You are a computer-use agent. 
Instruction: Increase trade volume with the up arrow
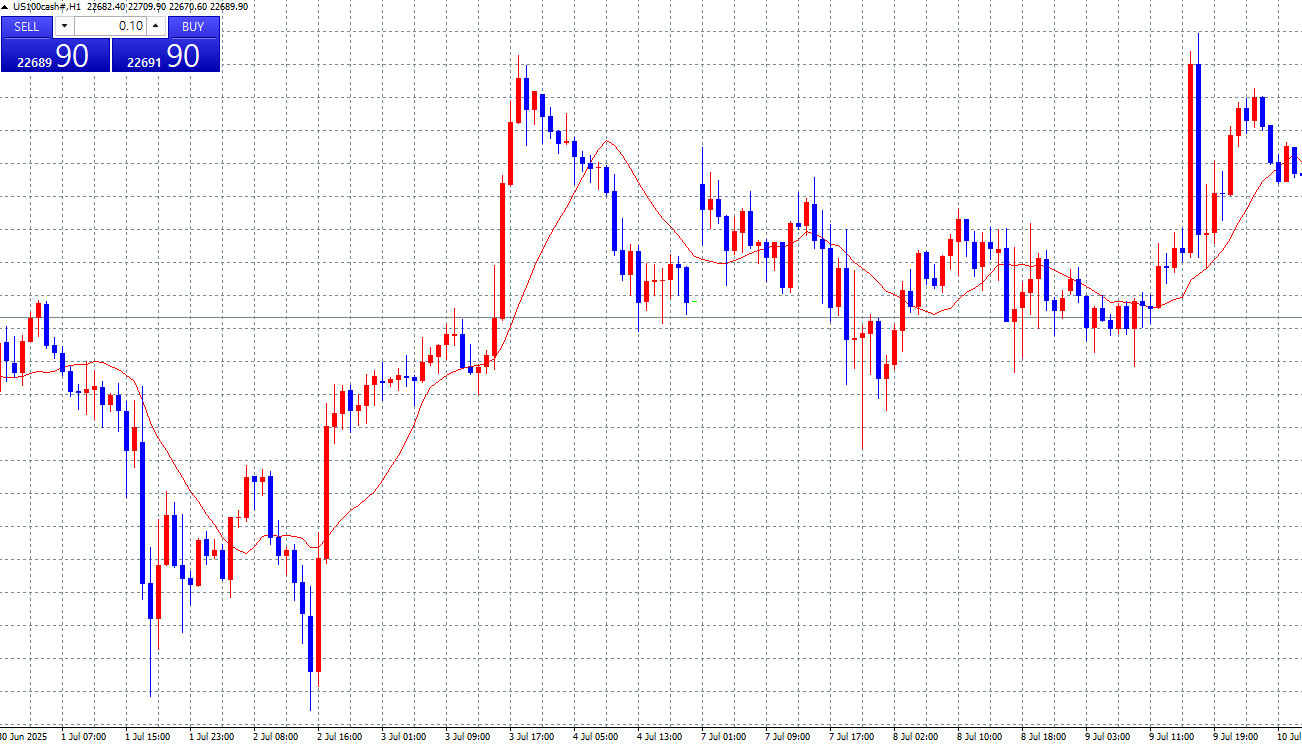click(155, 27)
